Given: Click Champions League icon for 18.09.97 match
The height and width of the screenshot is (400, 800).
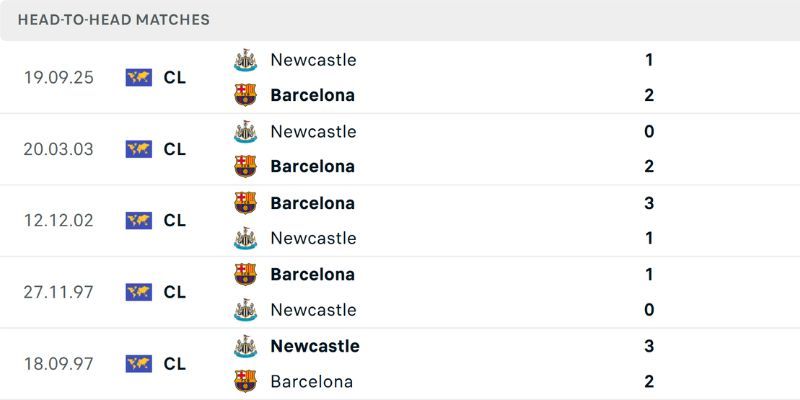Looking at the screenshot, I should pyautogui.click(x=138, y=364).
